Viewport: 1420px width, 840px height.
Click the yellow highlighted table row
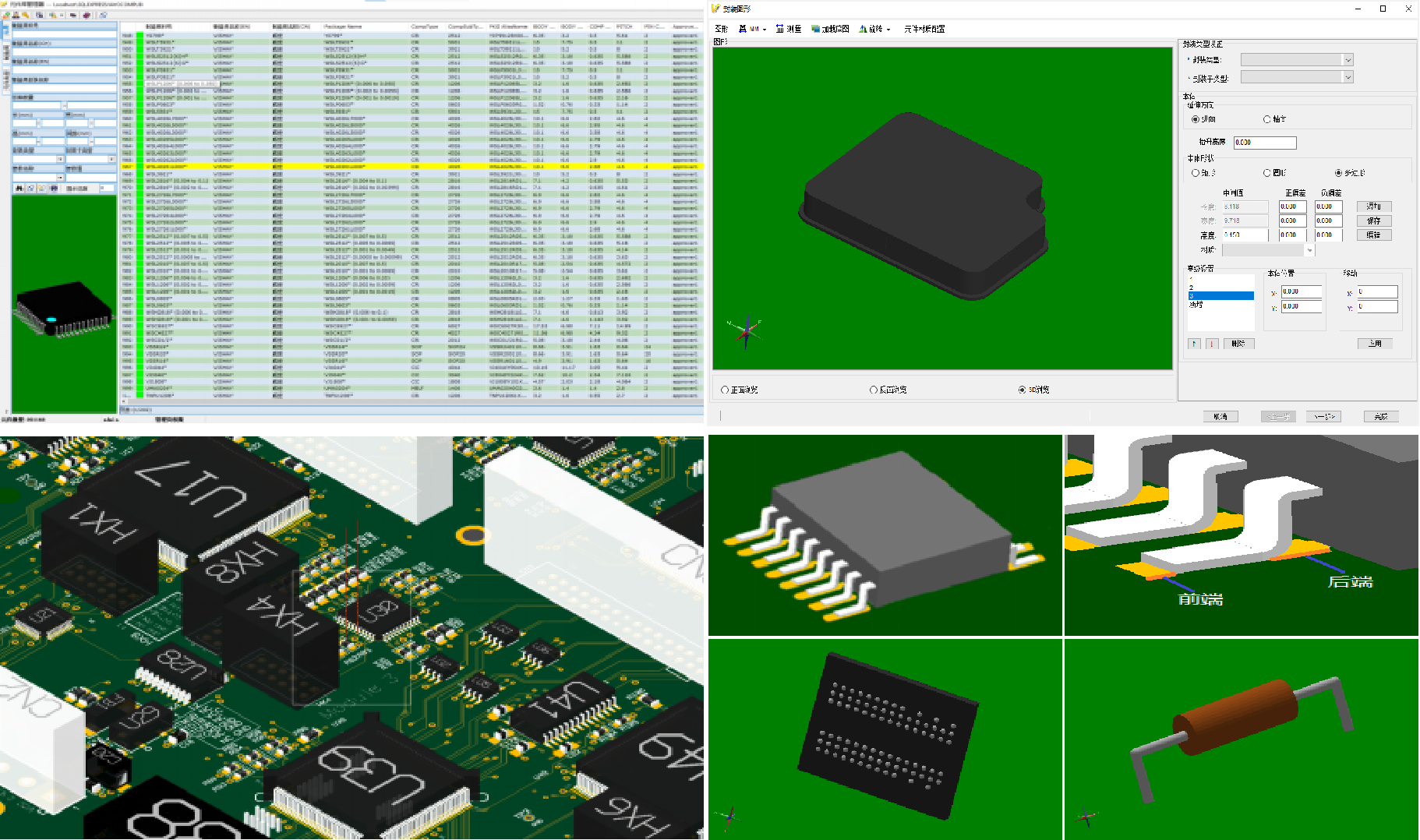click(x=412, y=166)
